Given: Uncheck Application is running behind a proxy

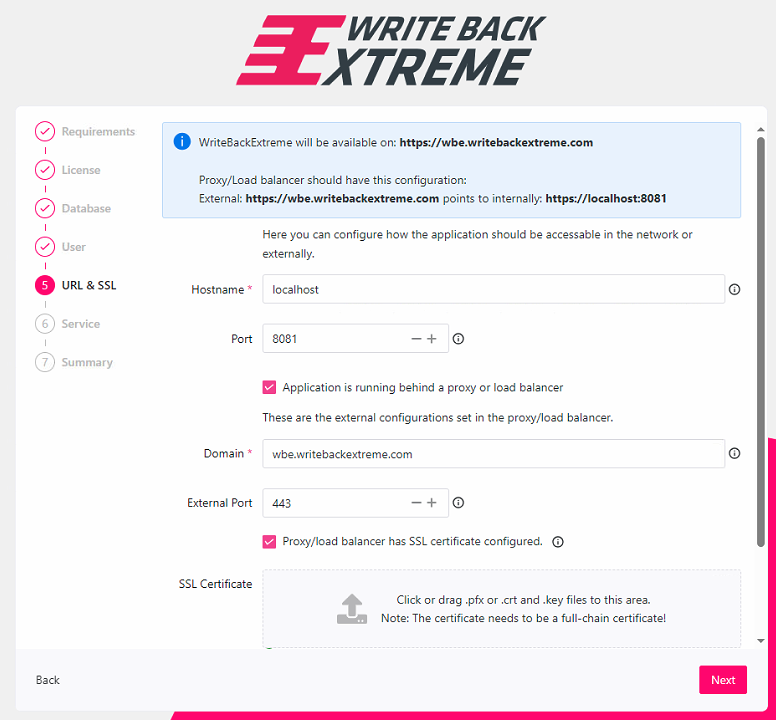Looking at the screenshot, I should (269, 387).
